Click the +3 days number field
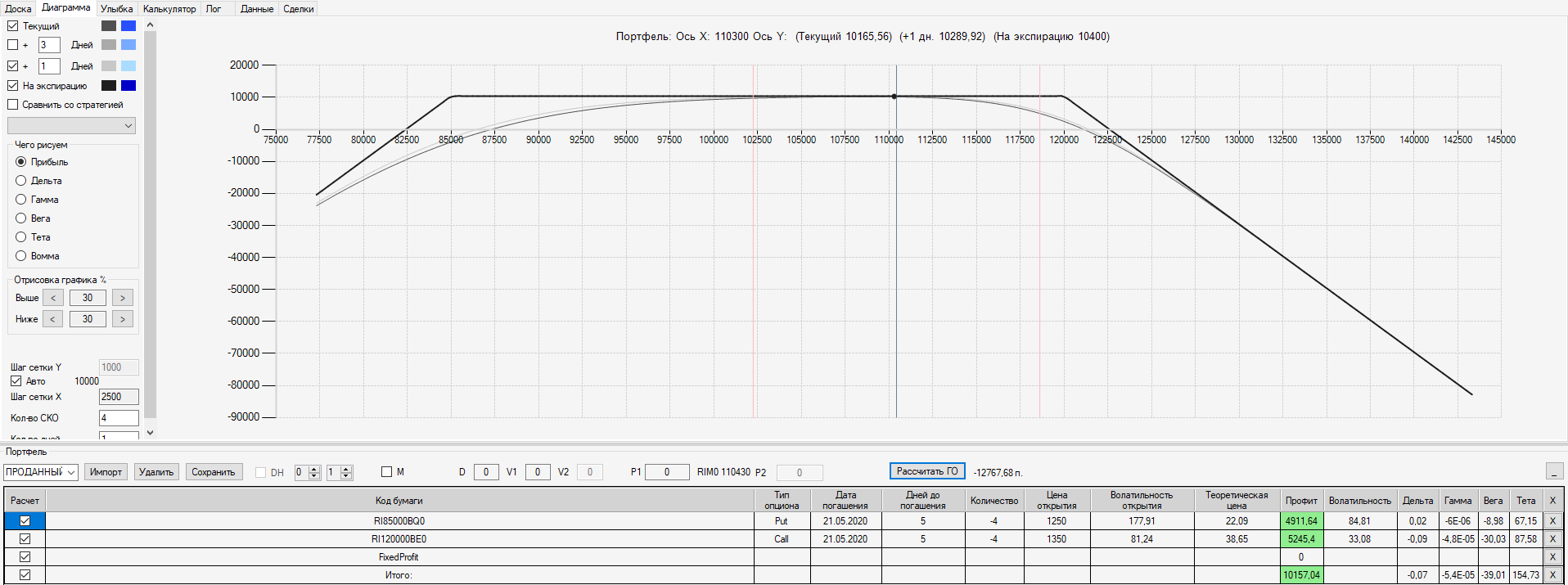This screenshot has width=1568, height=585. click(49, 45)
